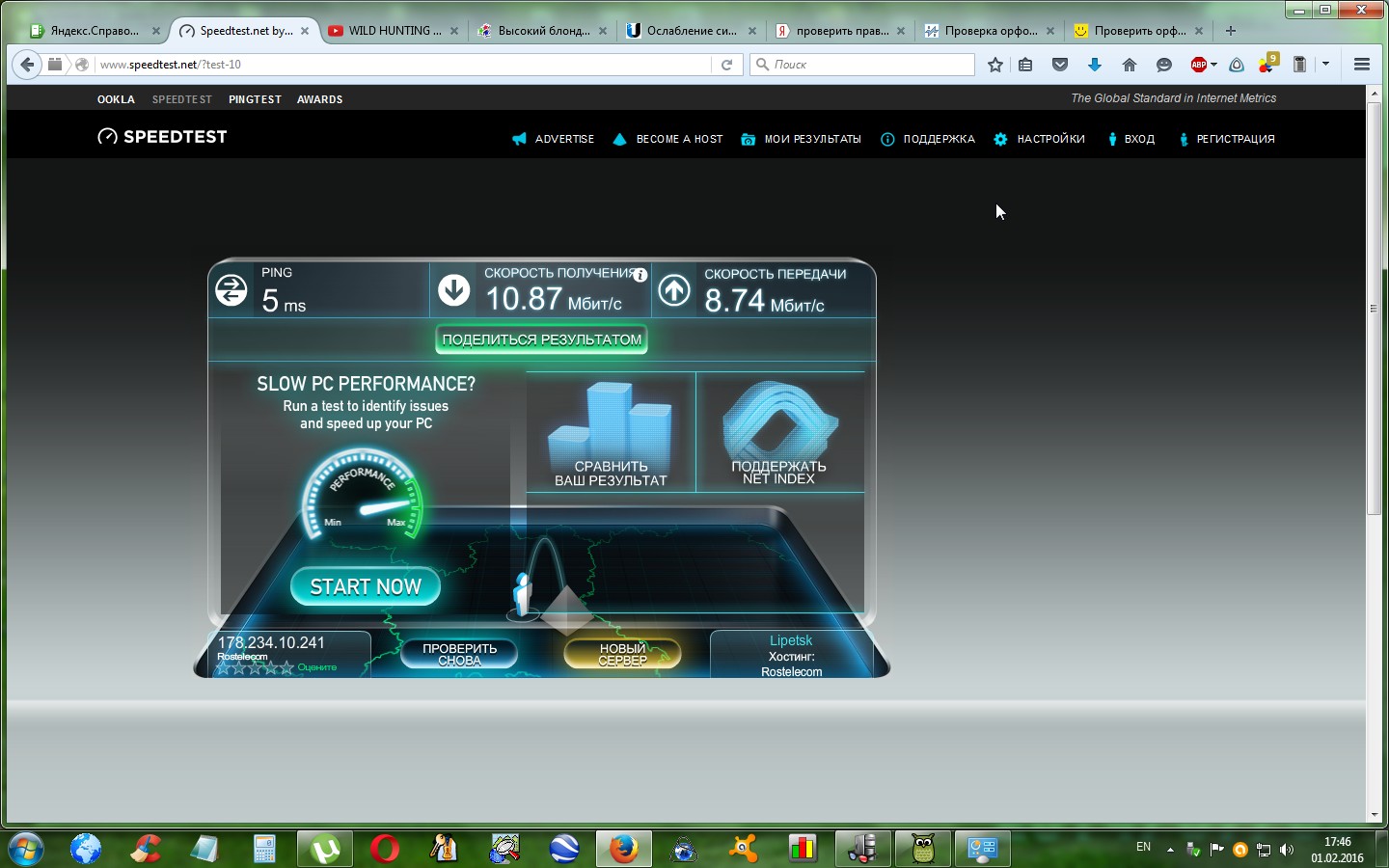Show hidden tray icons arrow
1389x868 pixels.
pos(1170,850)
